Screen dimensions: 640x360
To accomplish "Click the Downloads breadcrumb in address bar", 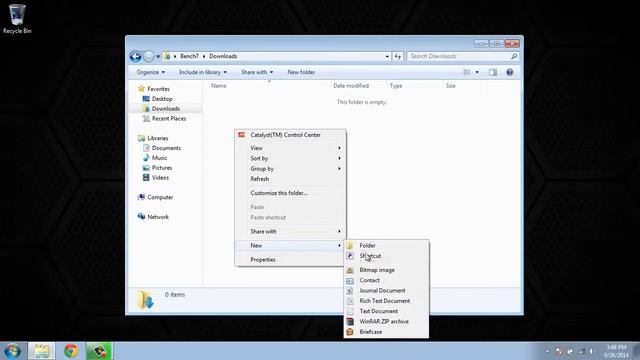I will click(223, 56).
